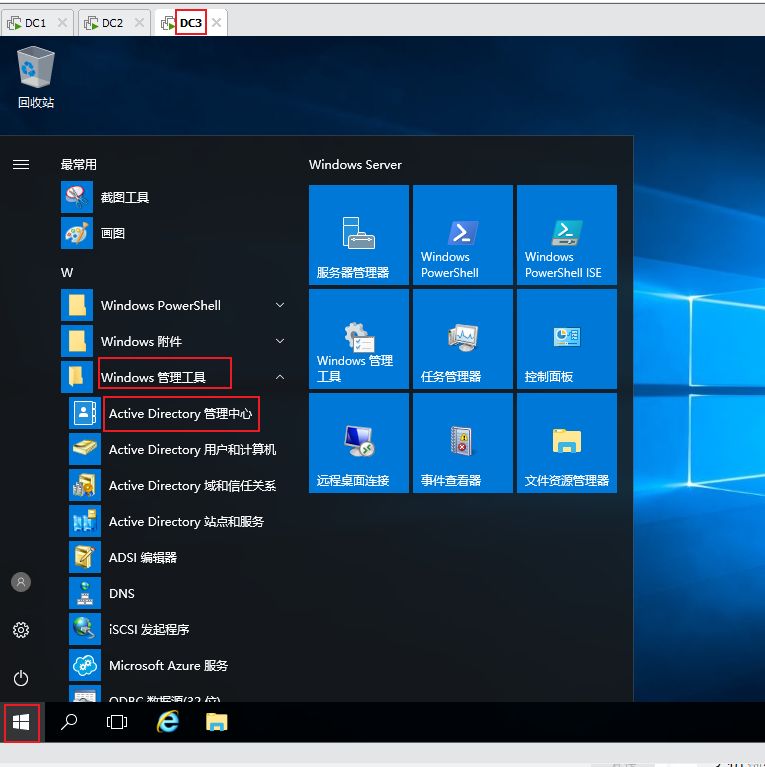Click the Windows Server group heading
This screenshot has width=765, height=767.
[x=355, y=165]
